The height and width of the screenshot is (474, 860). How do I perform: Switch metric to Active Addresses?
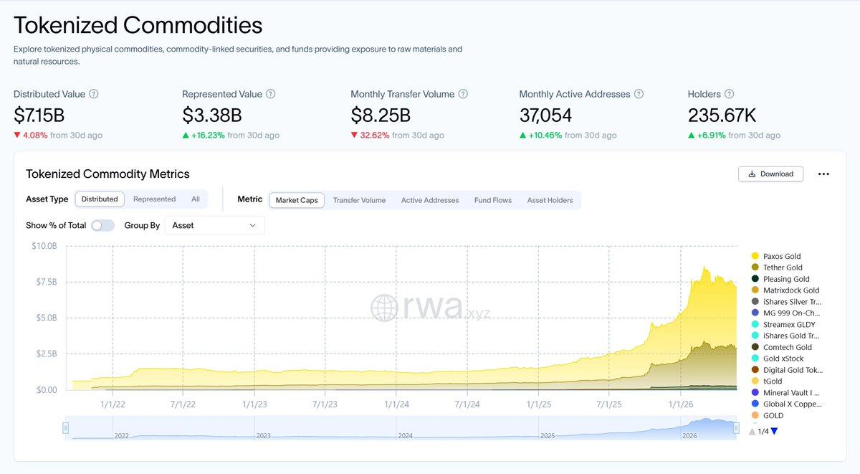[x=430, y=200]
